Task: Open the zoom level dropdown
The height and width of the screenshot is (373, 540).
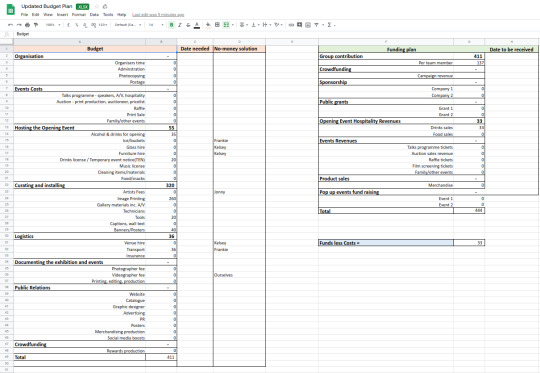Action: 53,25
